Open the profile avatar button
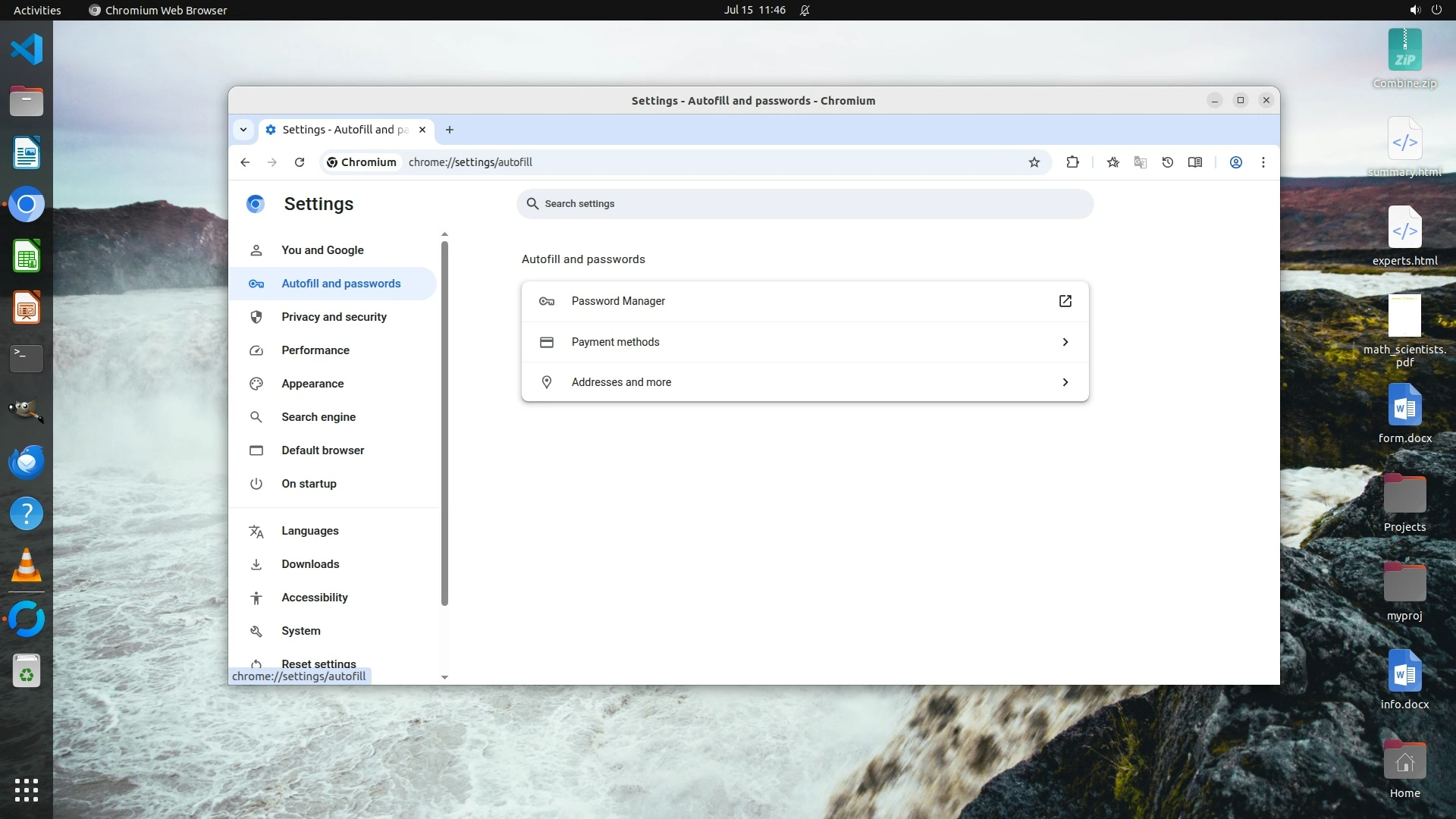Image resolution: width=1456 pixels, height=819 pixels. 1235,162
